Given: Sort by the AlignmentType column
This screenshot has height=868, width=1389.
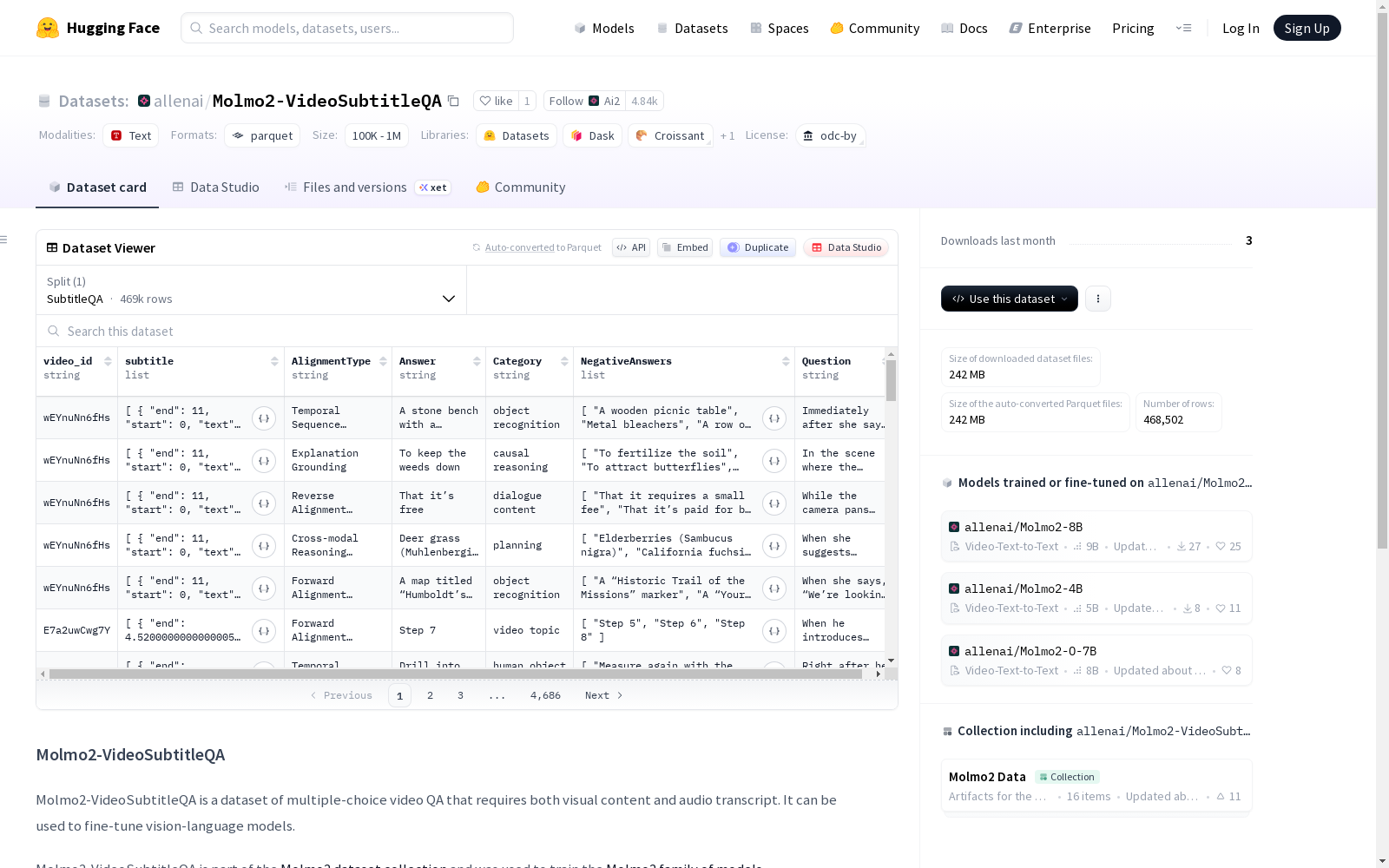Looking at the screenshot, I should pos(383,361).
